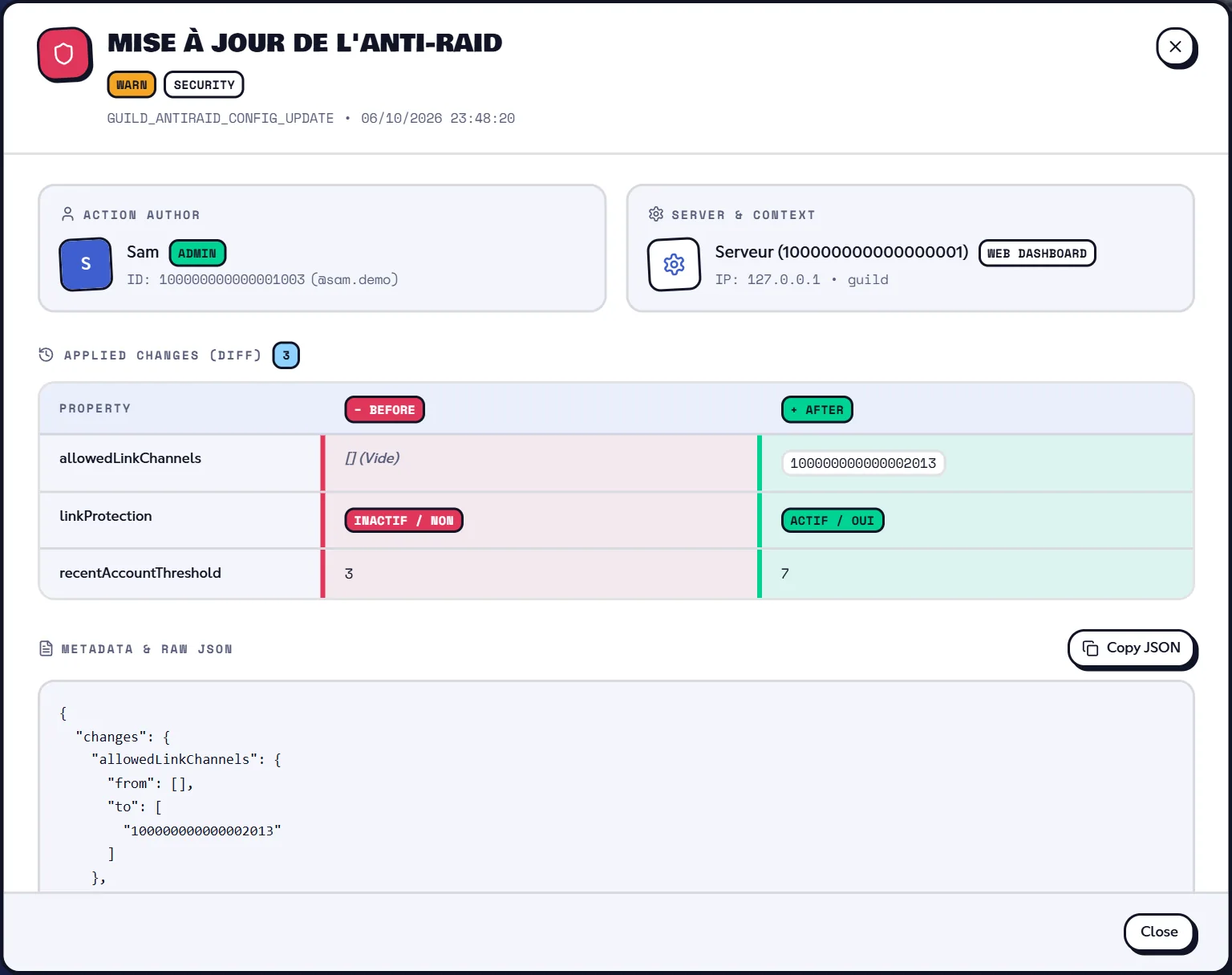This screenshot has width=1232, height=975.
Task: Click the Close button in footer
Action: click(x=1159, y=932)
